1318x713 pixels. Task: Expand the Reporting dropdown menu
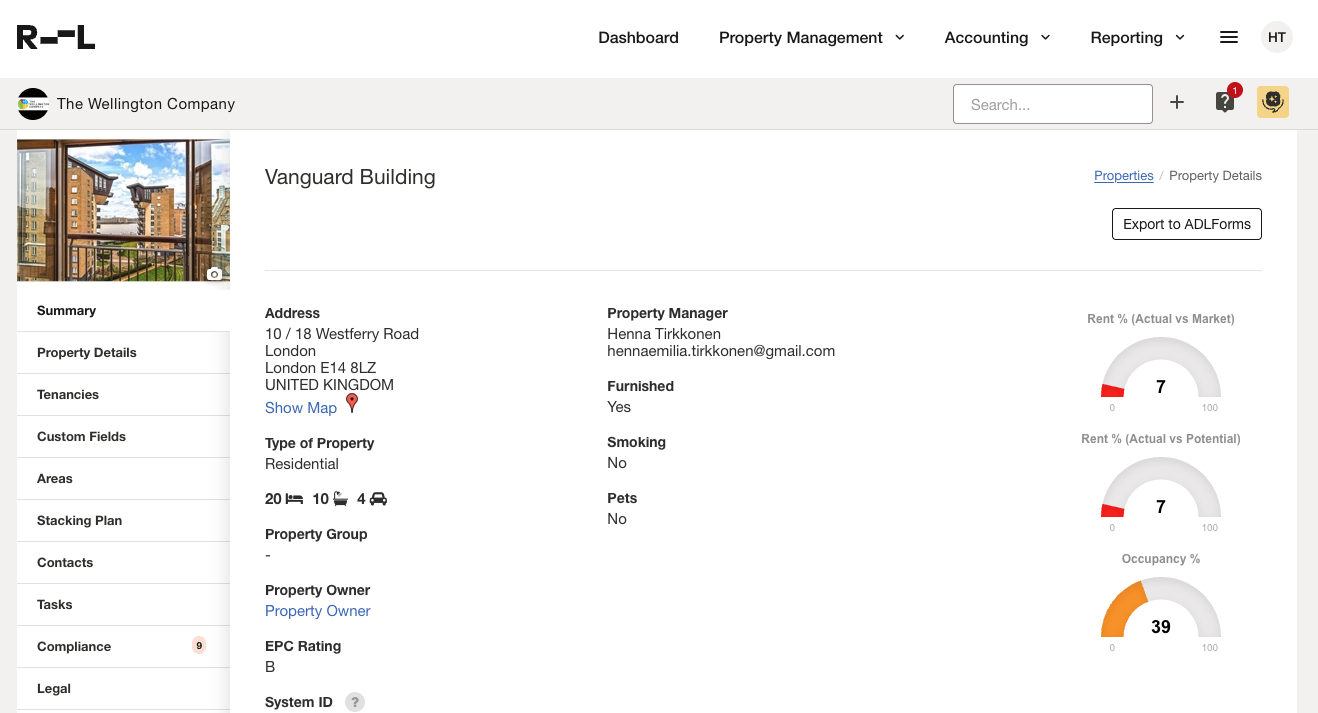click(1137, 38)
